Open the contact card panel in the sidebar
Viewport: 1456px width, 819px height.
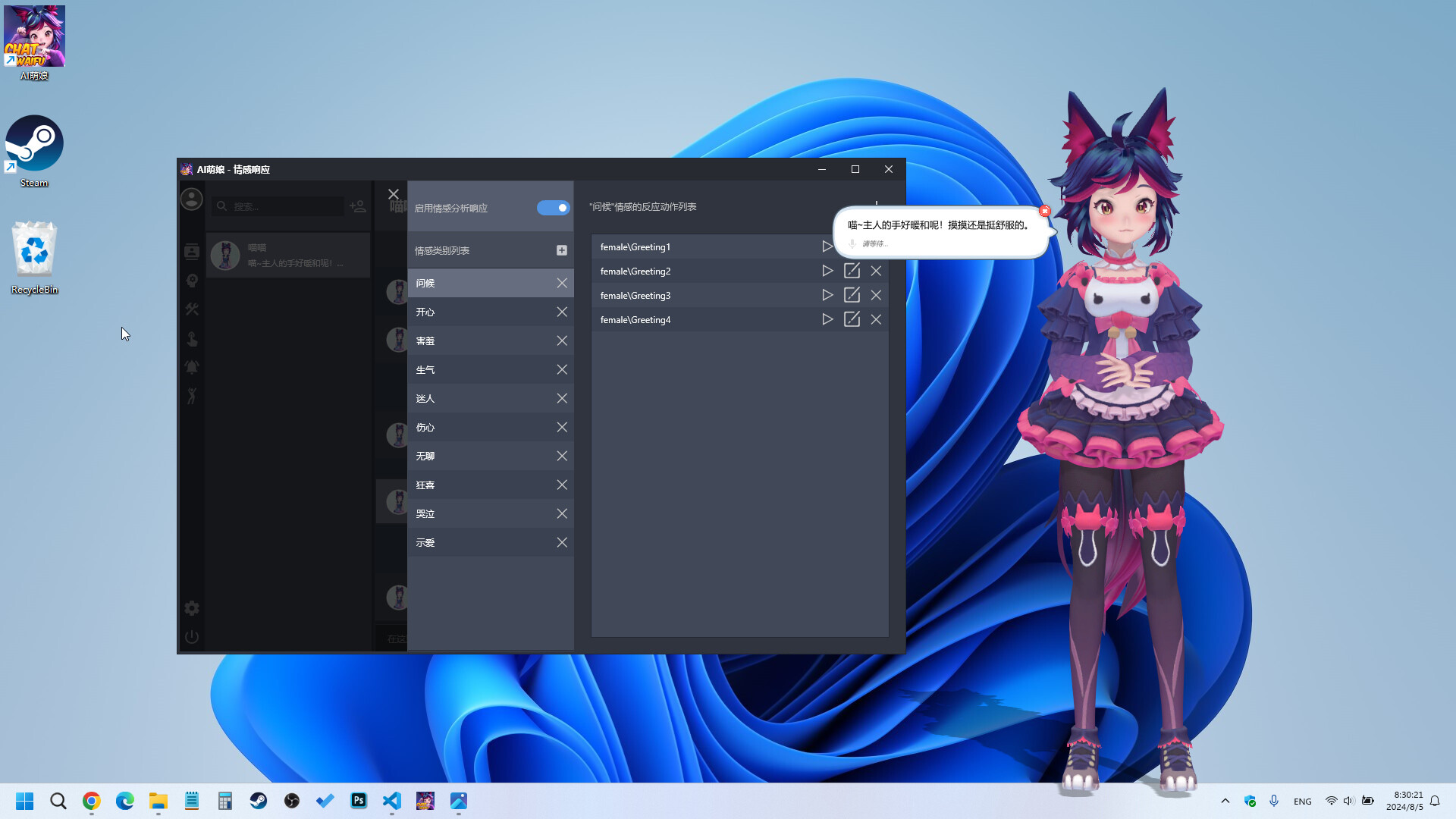[192, 252]
